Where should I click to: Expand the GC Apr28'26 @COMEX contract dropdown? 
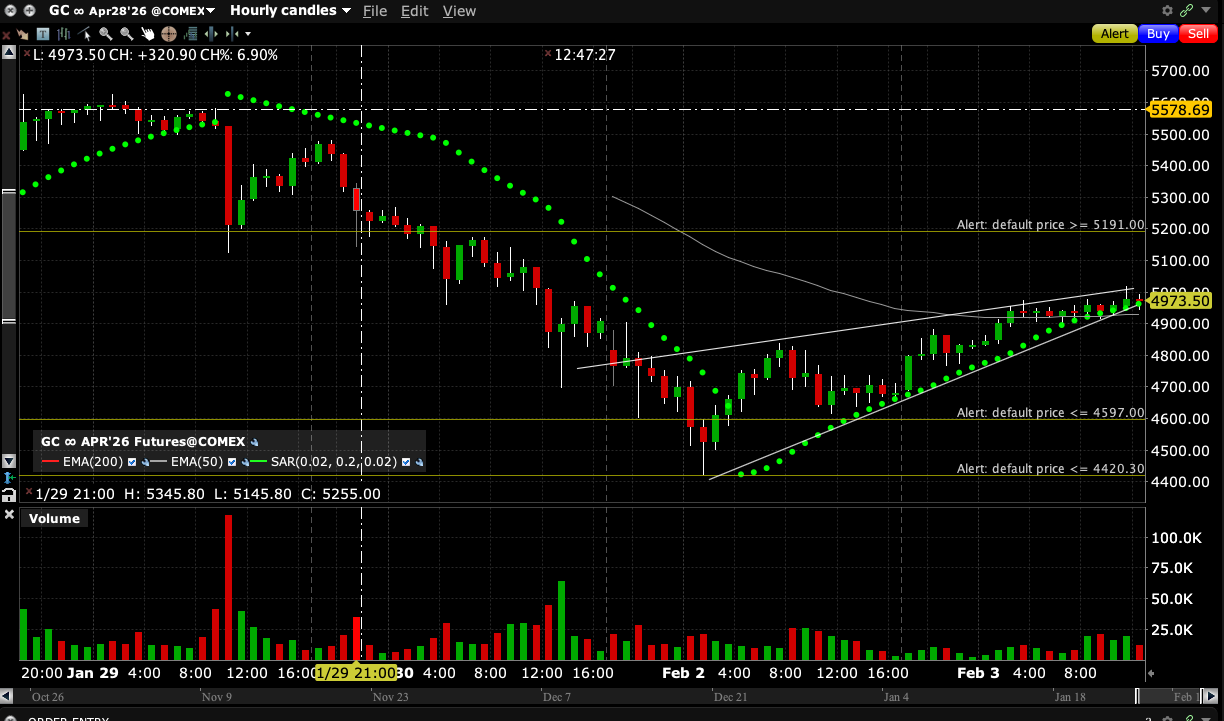tap(132, 10)
